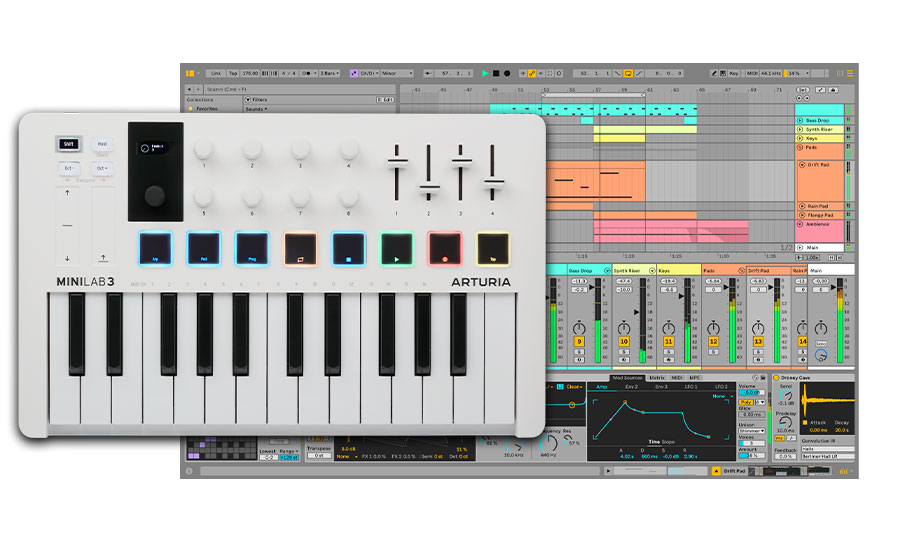The image size is (900, 542).
Task: Activate the Draw Mode pencil icon
Action: point(713,73)
